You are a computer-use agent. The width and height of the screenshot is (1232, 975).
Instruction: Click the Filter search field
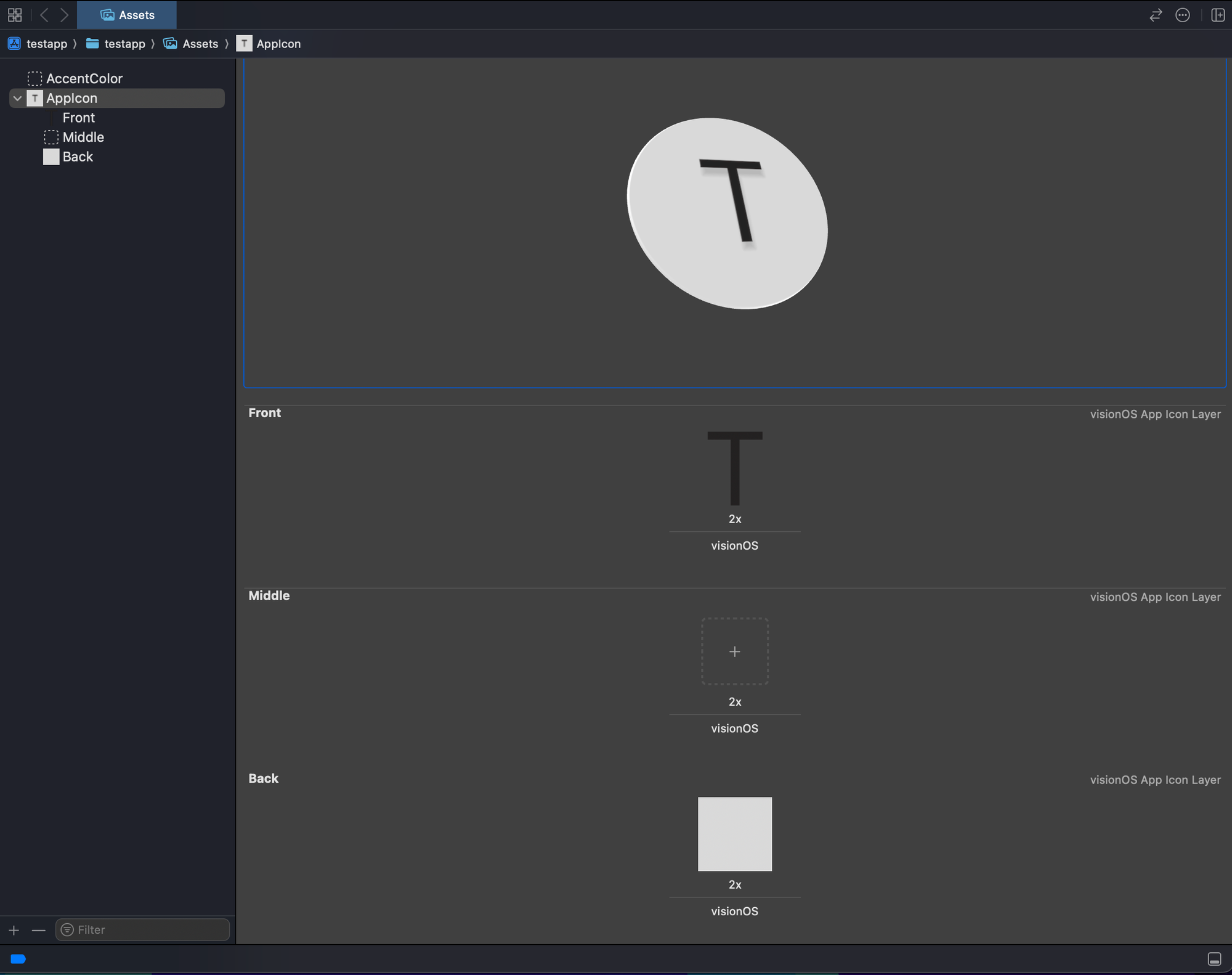tap(148, 930)
